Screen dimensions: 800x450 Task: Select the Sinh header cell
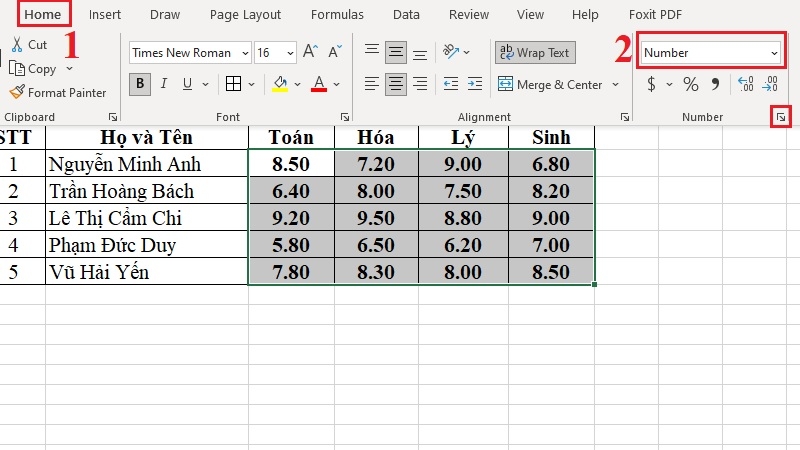pyautogui.click(x=552, y=137)
